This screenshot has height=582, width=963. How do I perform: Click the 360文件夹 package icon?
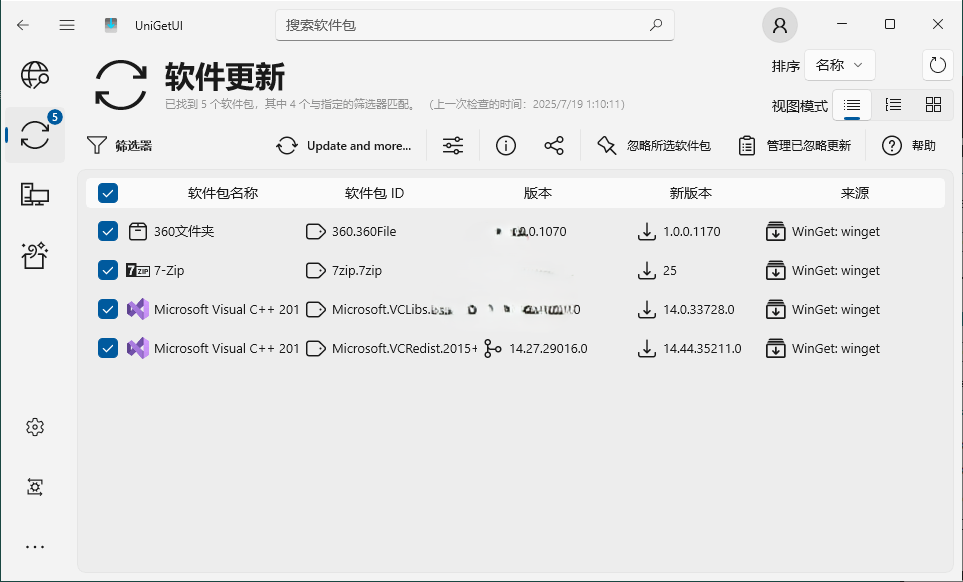[x=138, y=231]
